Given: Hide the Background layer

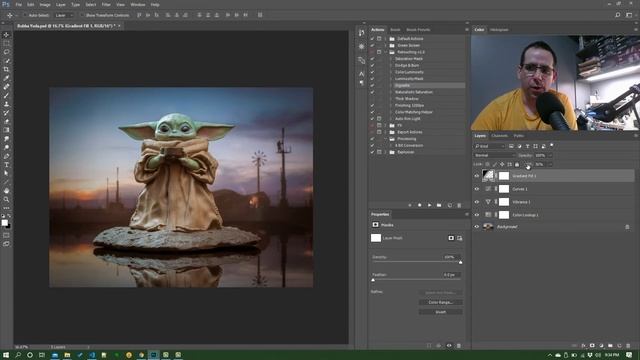Looking at the screenshot, I should tap(476, 227).
